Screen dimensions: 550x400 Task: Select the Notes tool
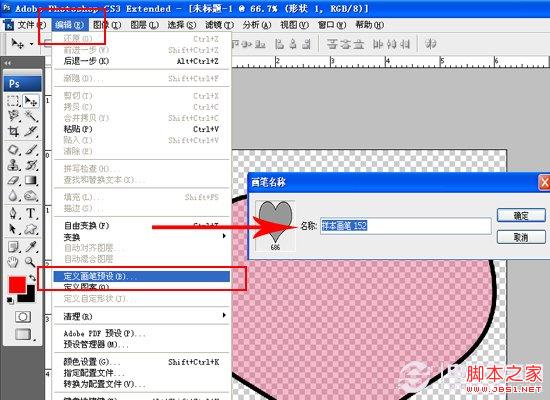[13, 247]
